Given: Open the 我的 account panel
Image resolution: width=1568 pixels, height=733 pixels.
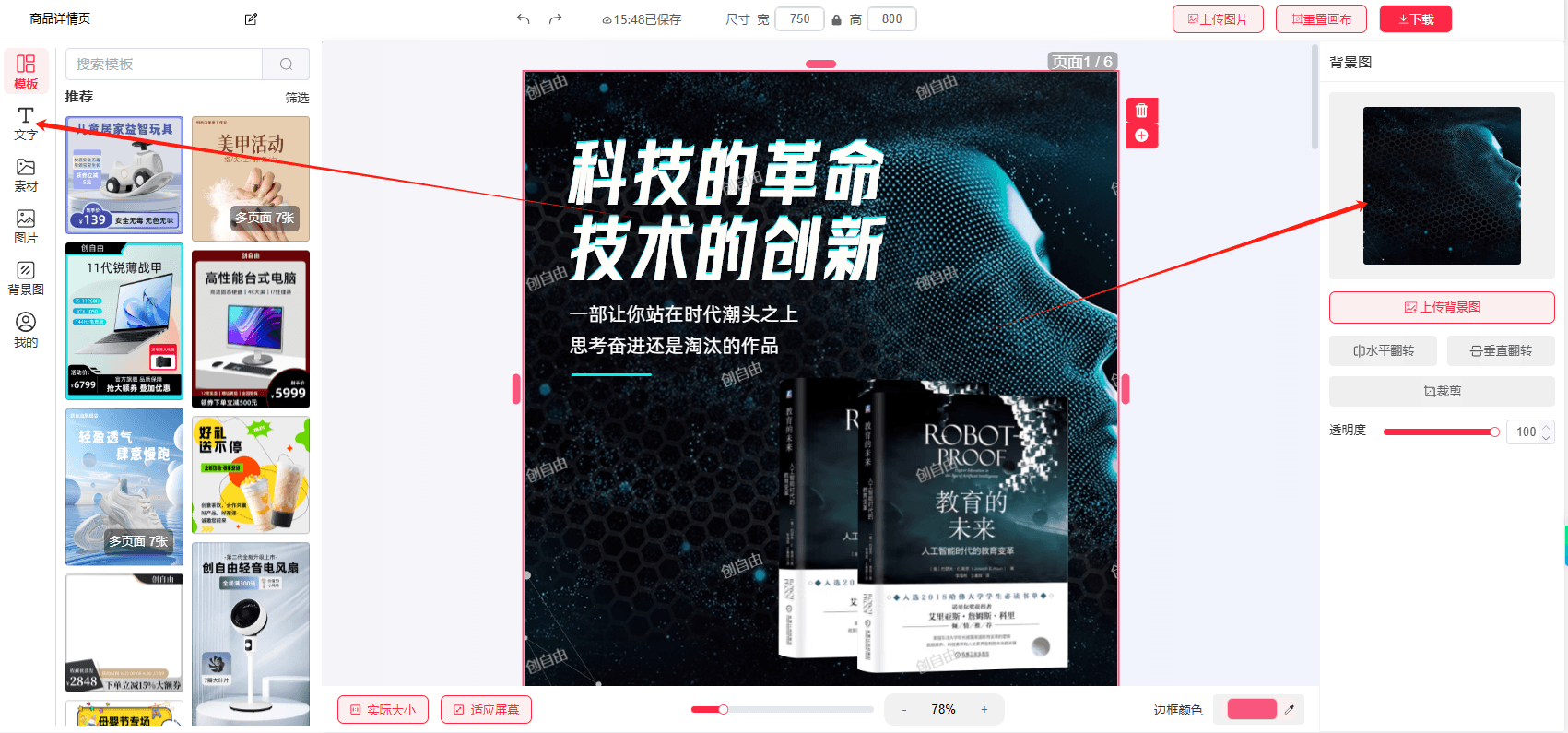Looking at the screenshot, I should tap(26, 330).
